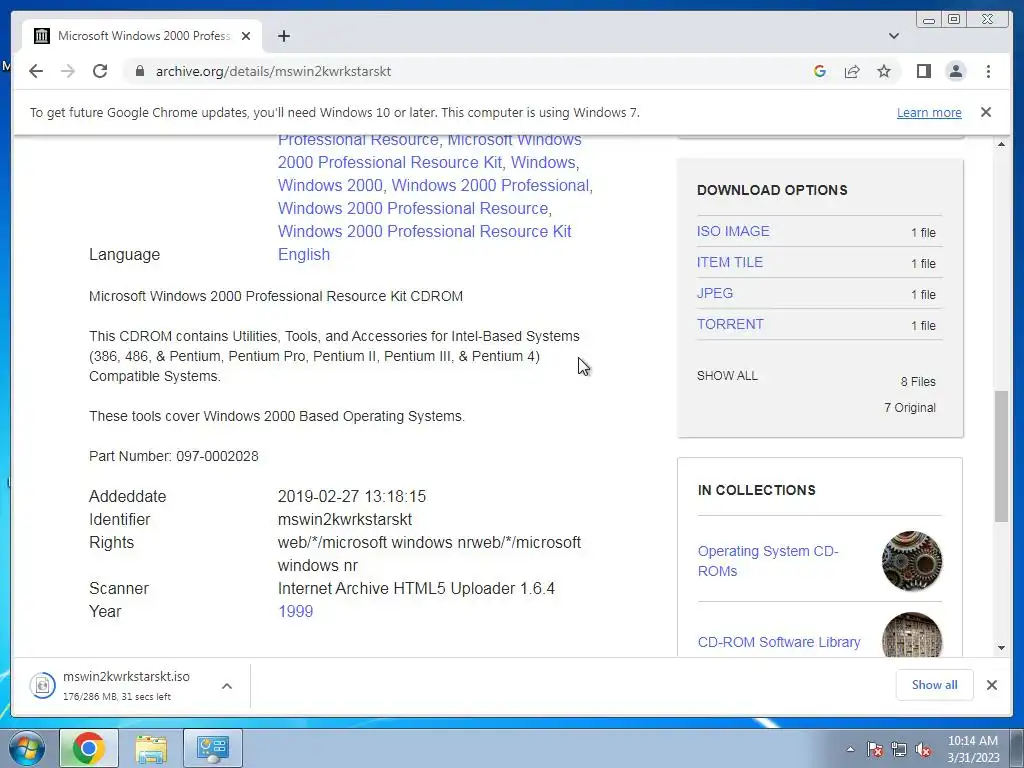Minimize the Chrome window
Viewport: 1024px width, 768px height.
pos(929,20)
